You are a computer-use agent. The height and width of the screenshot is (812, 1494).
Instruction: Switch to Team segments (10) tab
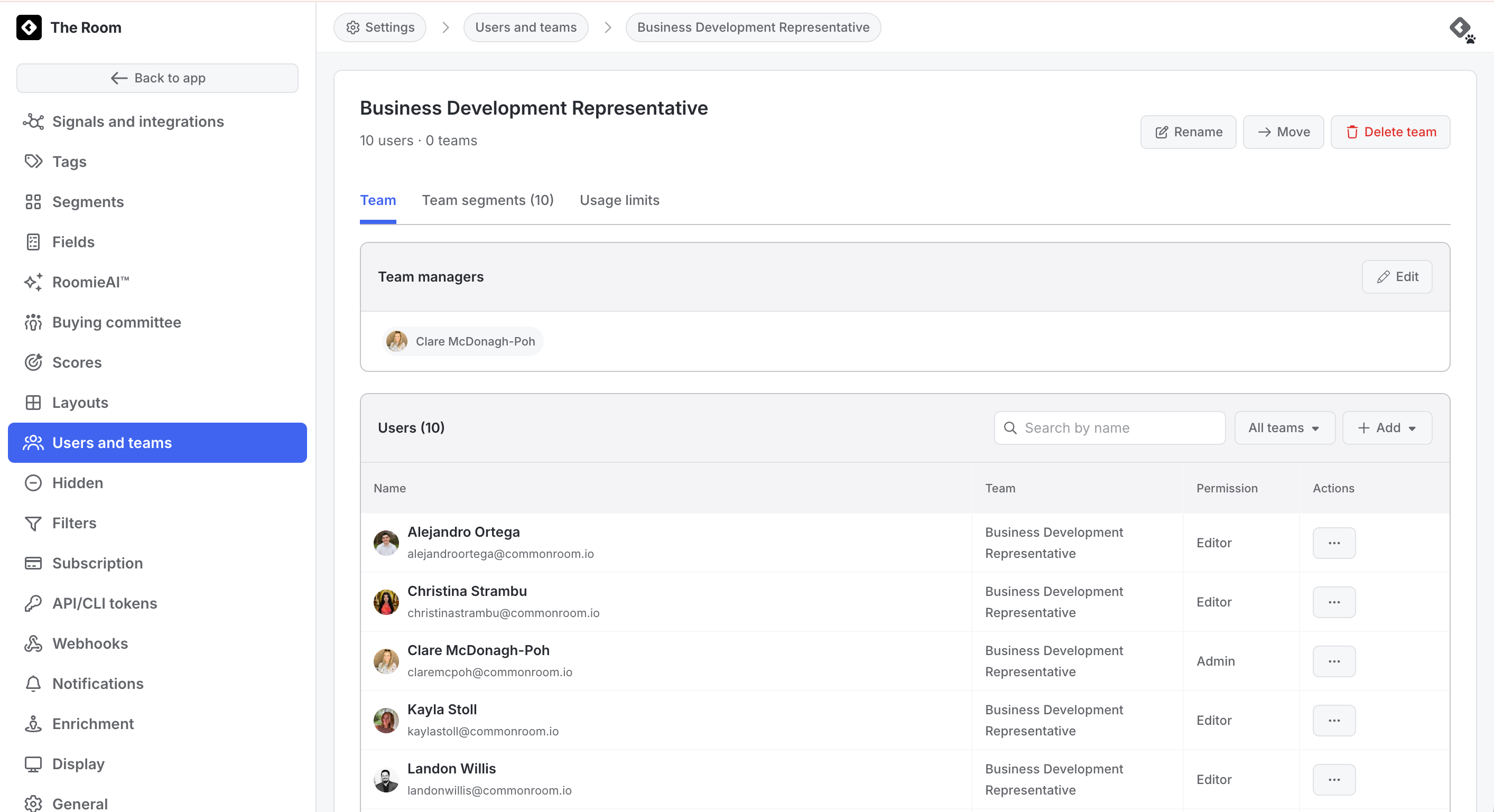(x=487, y=201)
